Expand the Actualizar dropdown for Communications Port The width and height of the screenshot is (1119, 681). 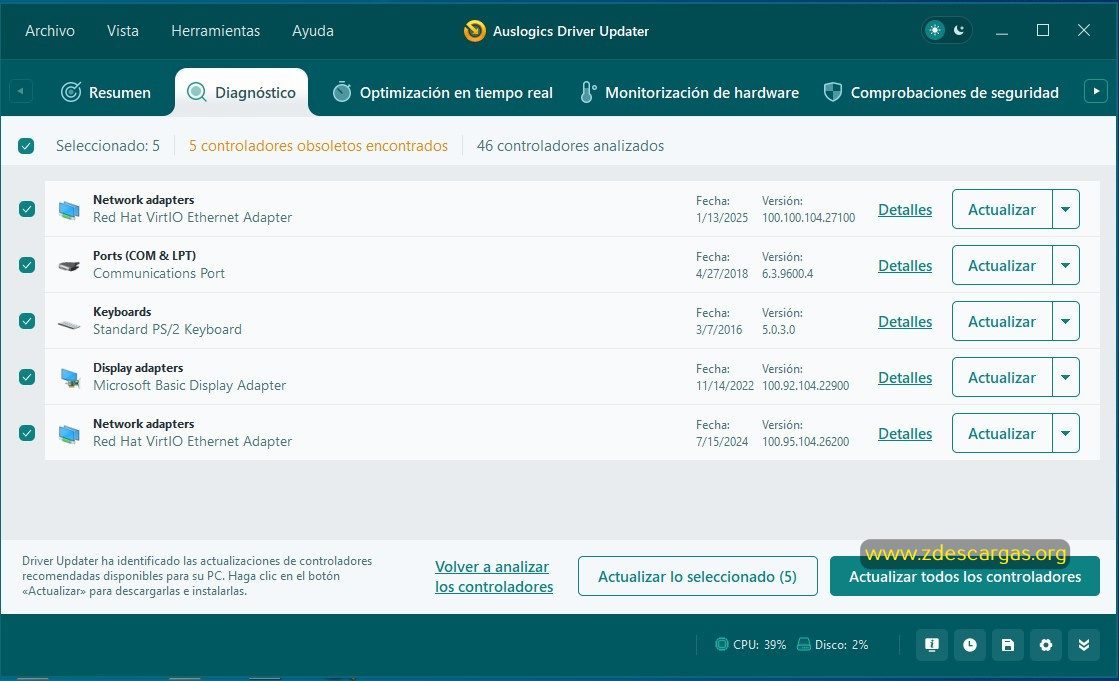click(x=1065, y=265)
